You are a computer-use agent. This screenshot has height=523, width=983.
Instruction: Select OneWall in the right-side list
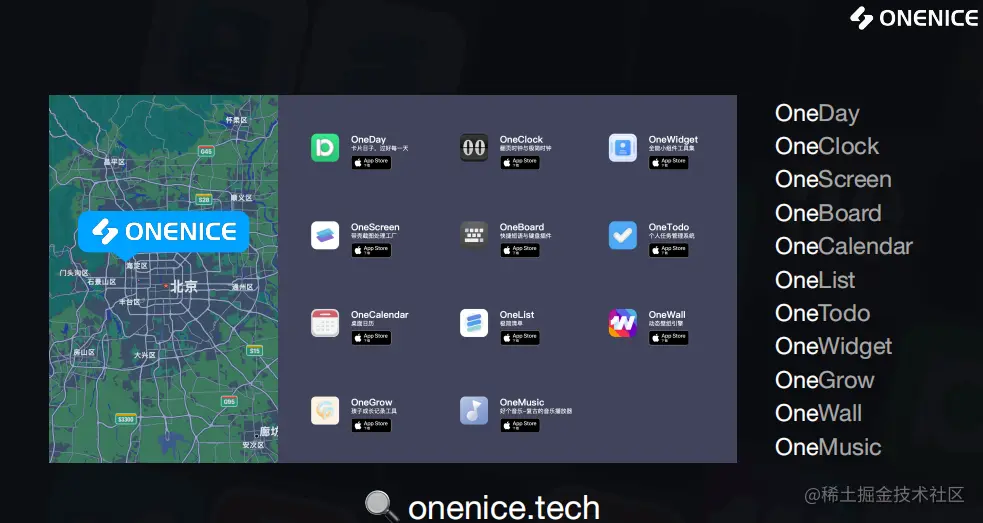[x=818, y=413]
